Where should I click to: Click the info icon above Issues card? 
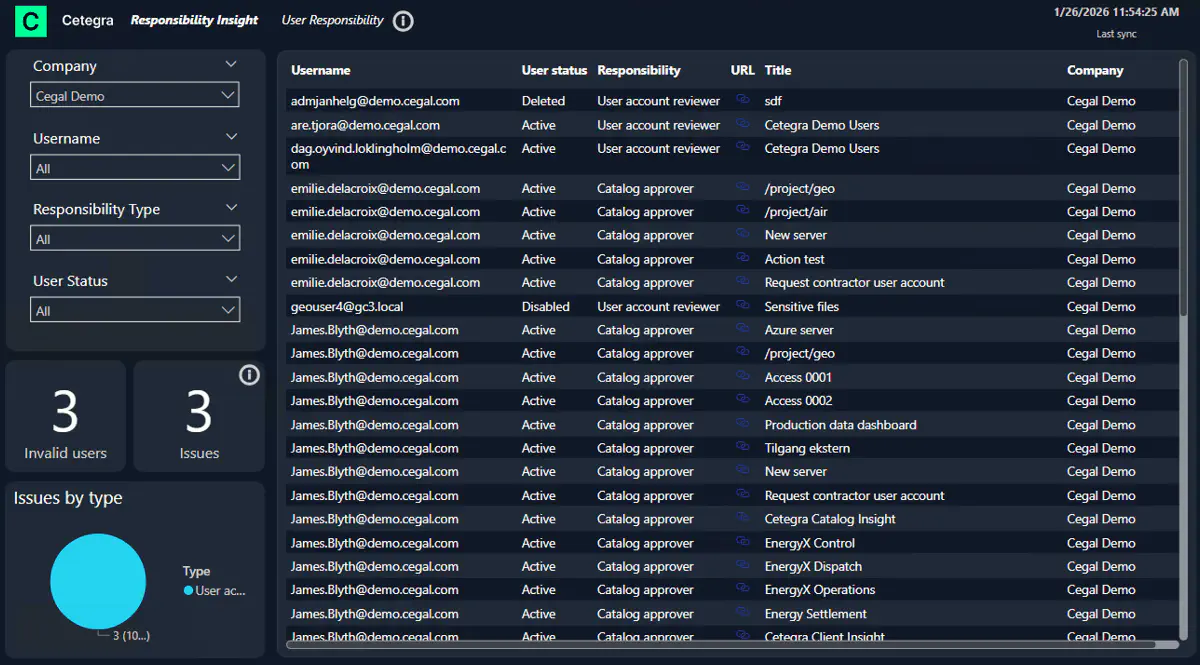click(250, 375)
